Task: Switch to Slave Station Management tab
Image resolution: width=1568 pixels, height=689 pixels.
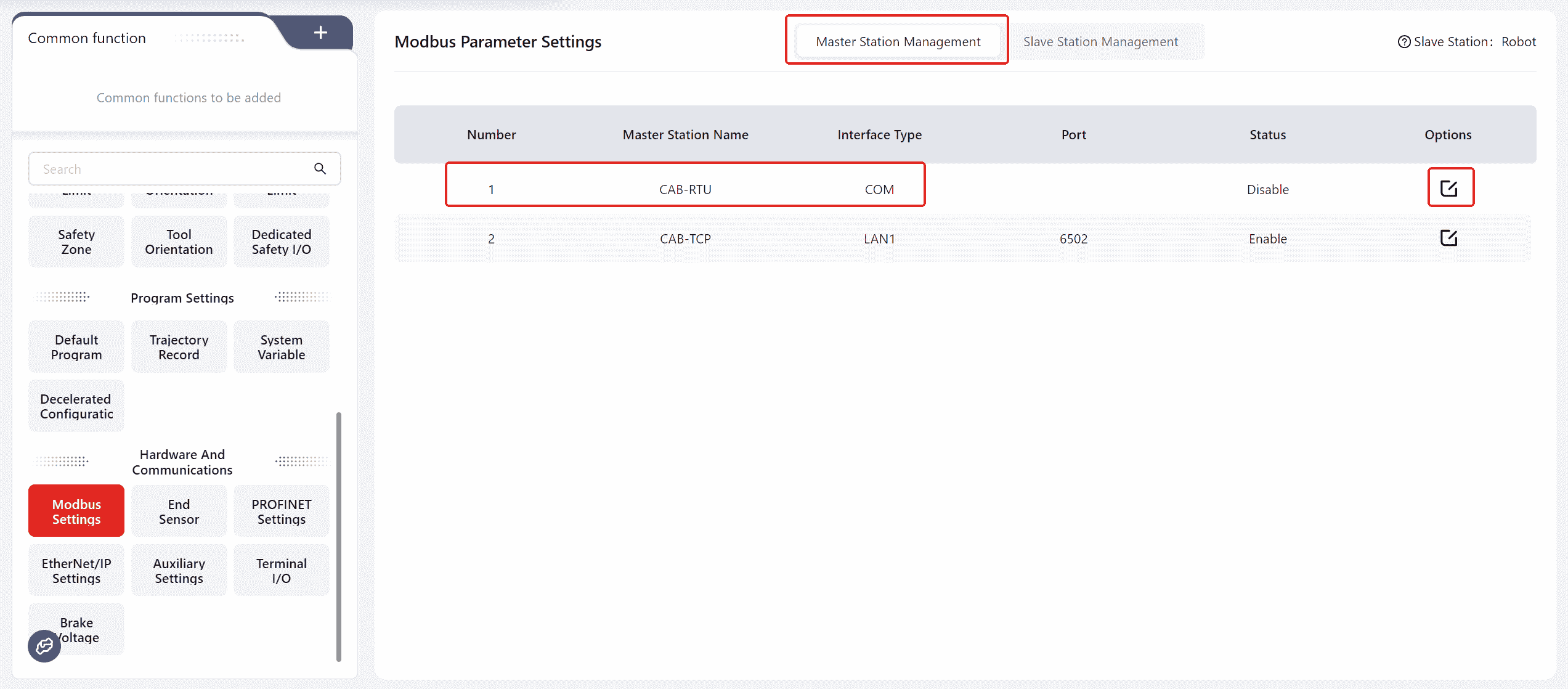Action: (x=1100, y=42)
